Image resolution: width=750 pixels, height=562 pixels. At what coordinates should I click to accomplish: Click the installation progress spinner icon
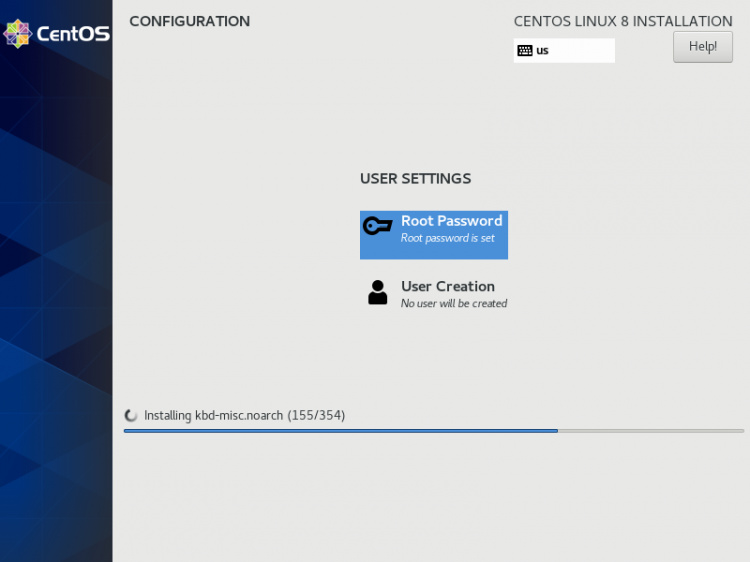click(130, 415)
